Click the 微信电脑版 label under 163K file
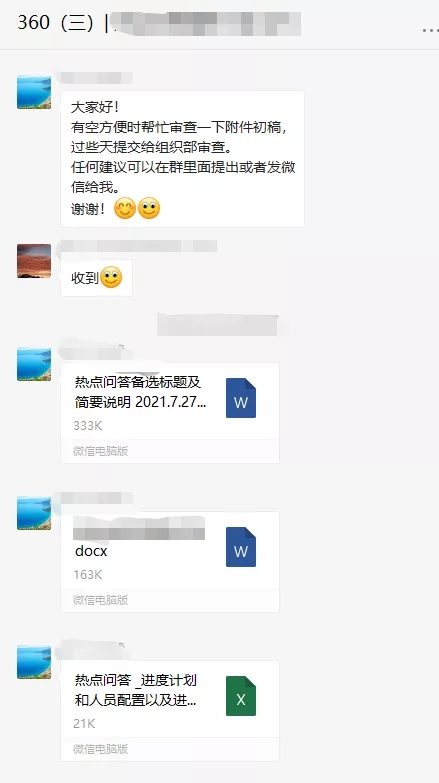The height and width of the screenshot is (783, 439). point(100,600)
